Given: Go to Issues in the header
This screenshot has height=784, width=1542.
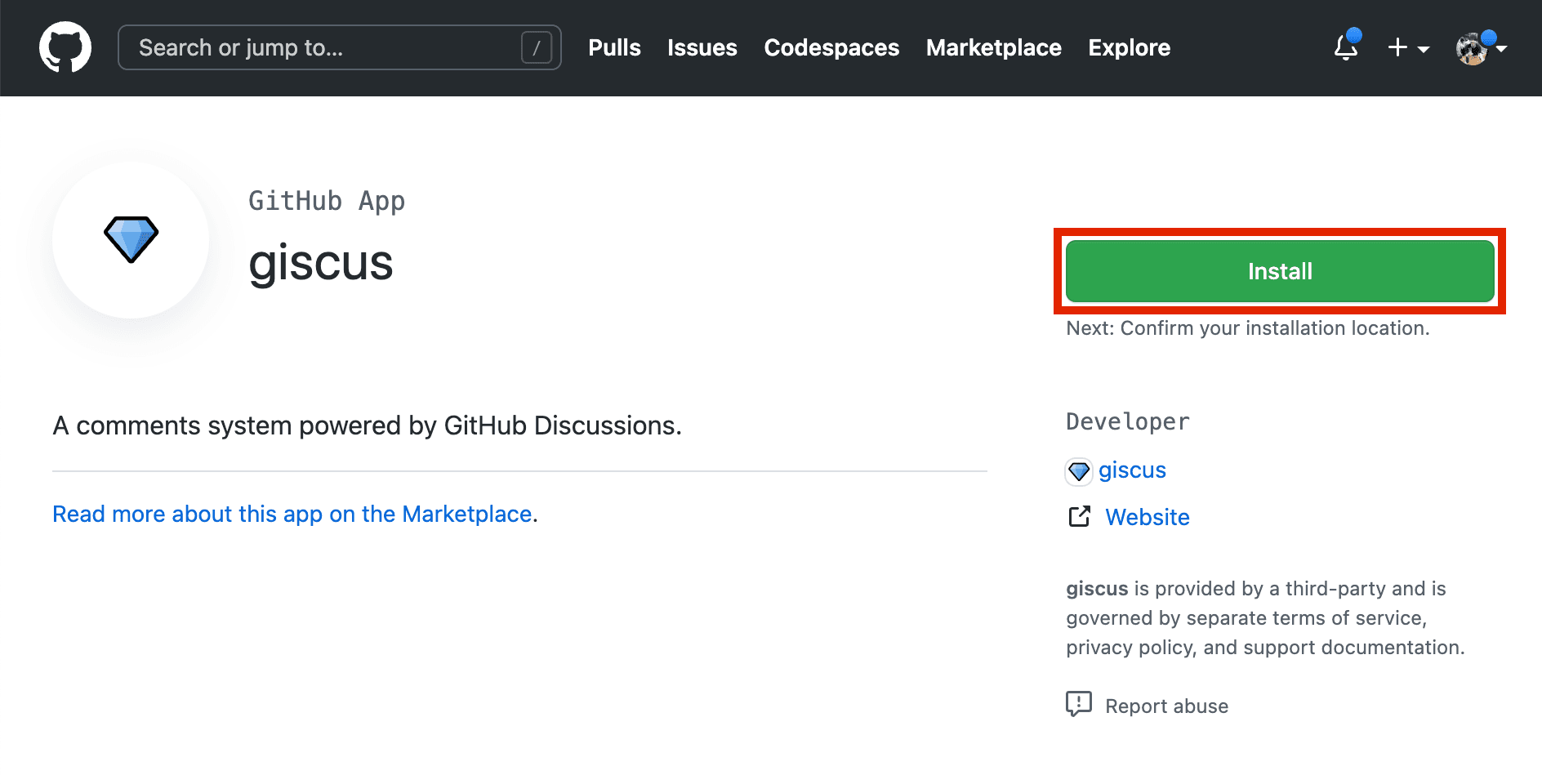Looking at the screenshot, I should [x=702, y=47].
